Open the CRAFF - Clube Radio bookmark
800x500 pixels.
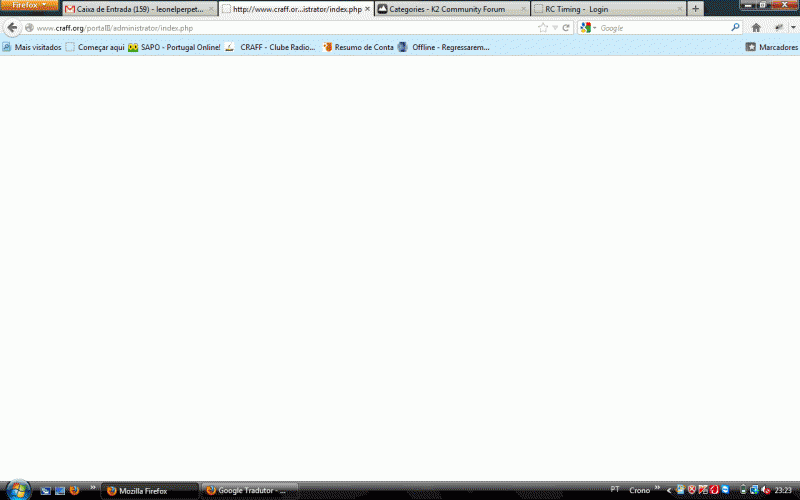(x=270, y=47)
